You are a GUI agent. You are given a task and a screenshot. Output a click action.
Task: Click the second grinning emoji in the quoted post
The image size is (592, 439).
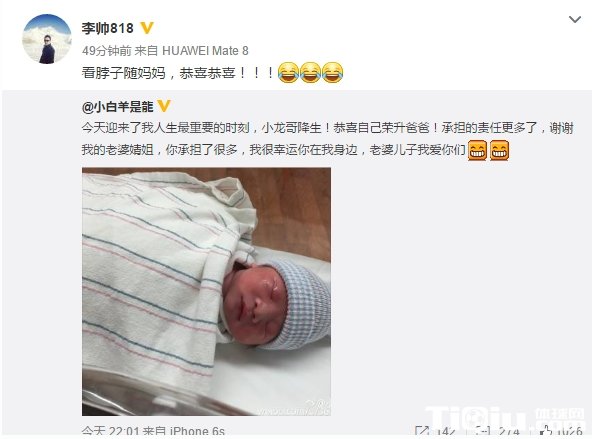pyautogui.click(x=499, y=150)
